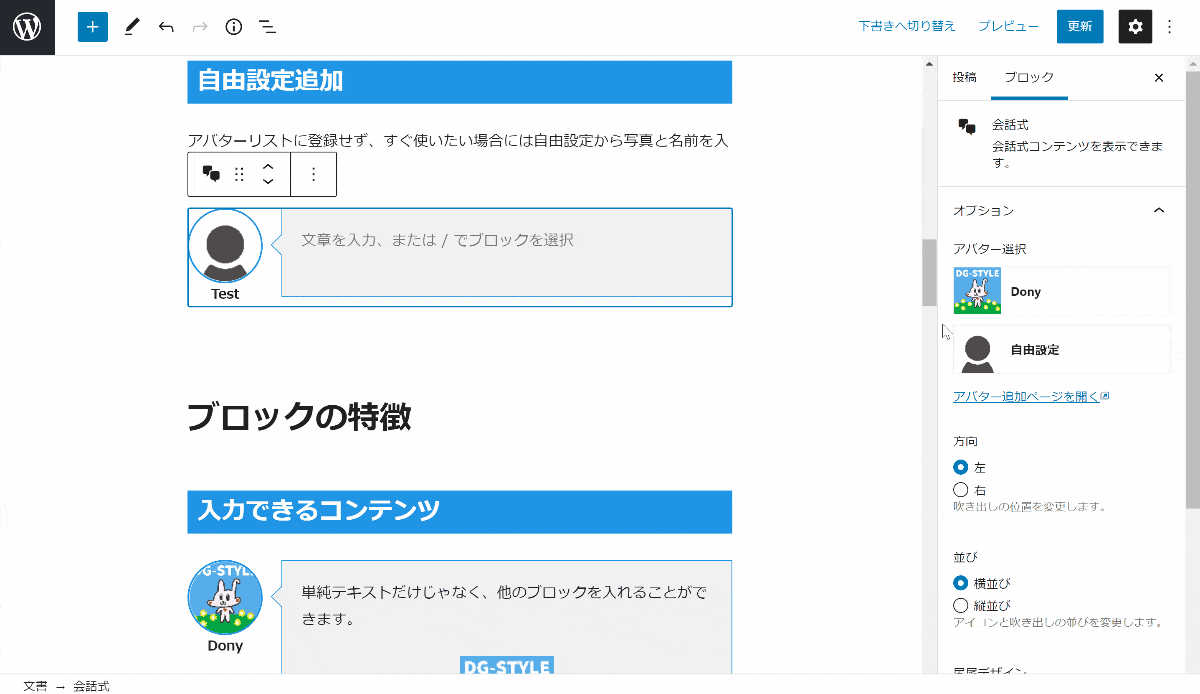Open the block inserter plus button
This screenshot has width=1200, height=694.
pyautogui.click(x=92, y=27)
